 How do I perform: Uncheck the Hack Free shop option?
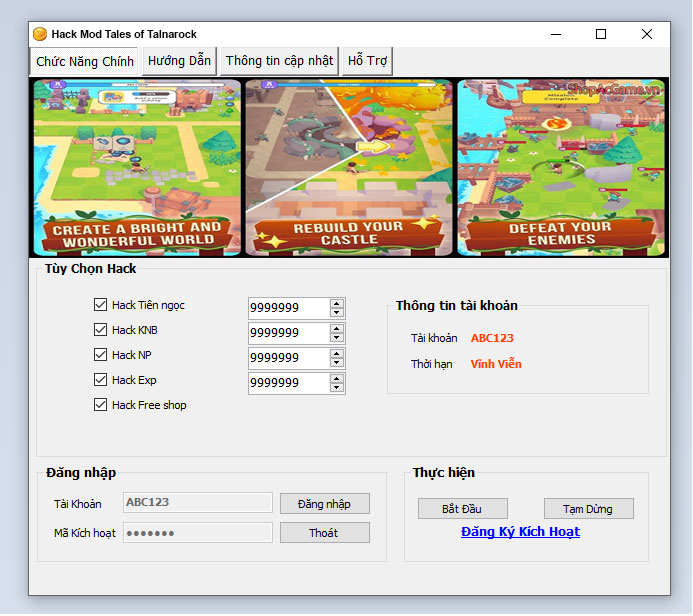click(x=100, y=405)
